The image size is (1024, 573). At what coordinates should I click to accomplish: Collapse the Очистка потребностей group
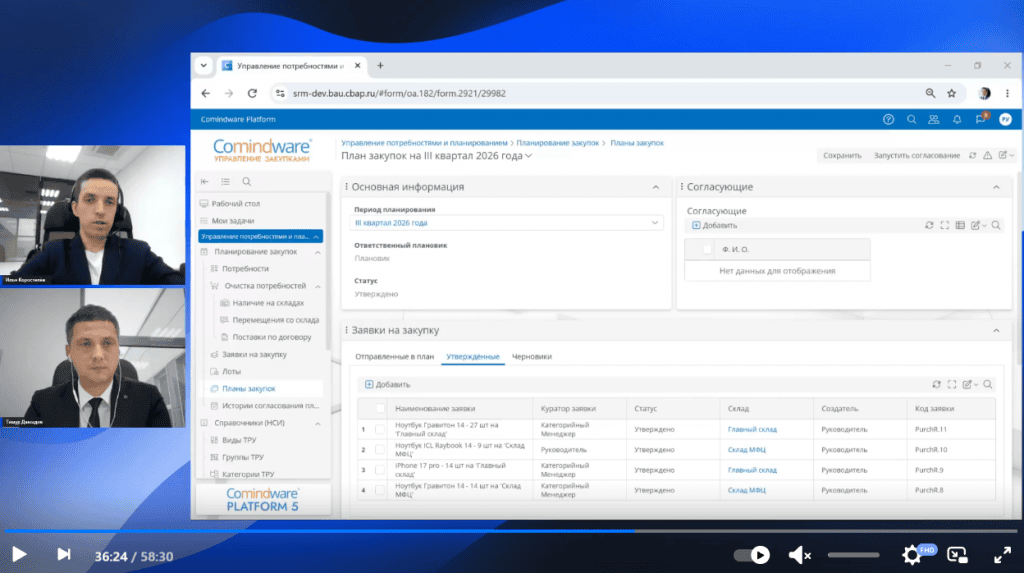pos(318,286)
